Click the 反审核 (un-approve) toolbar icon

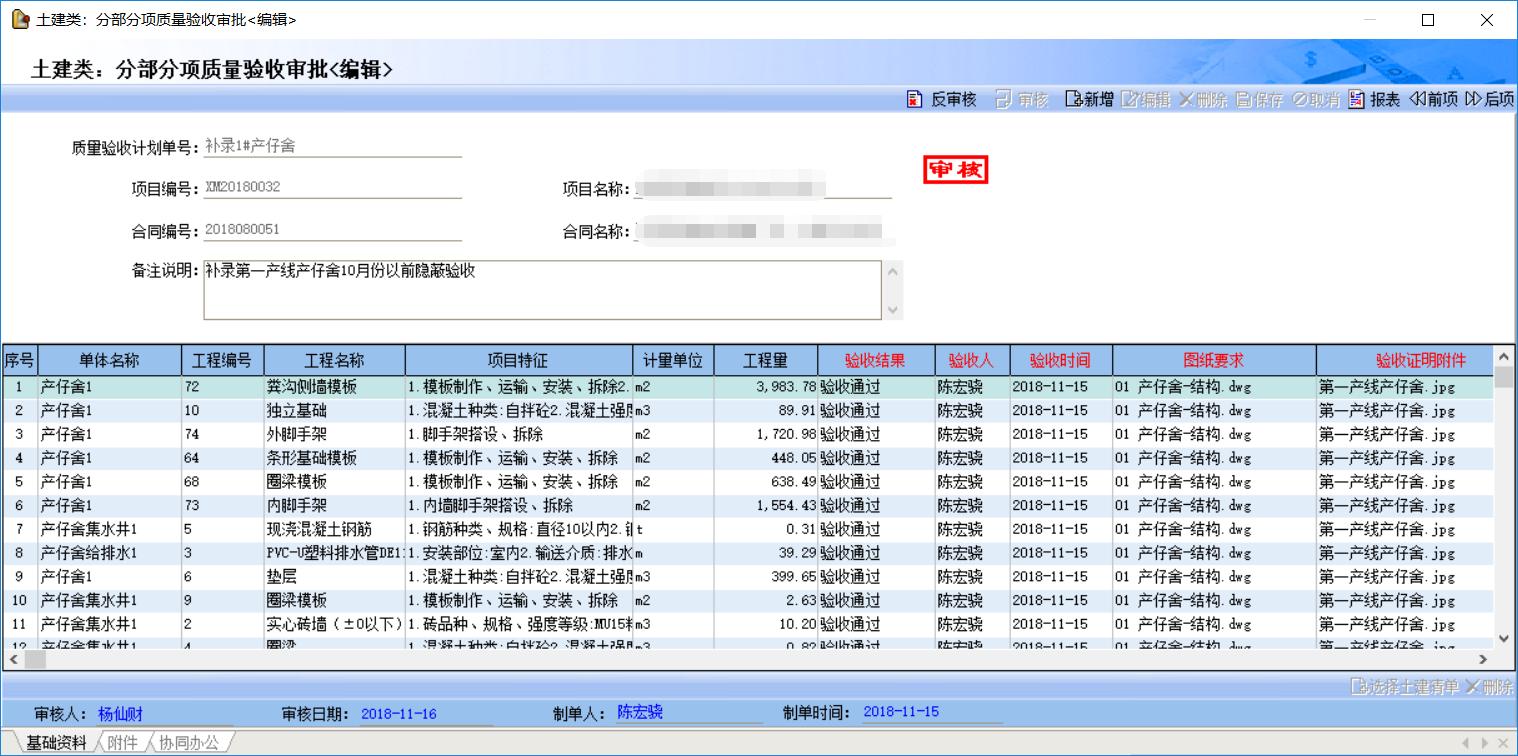pyautogui.click(x=913, y=100)
